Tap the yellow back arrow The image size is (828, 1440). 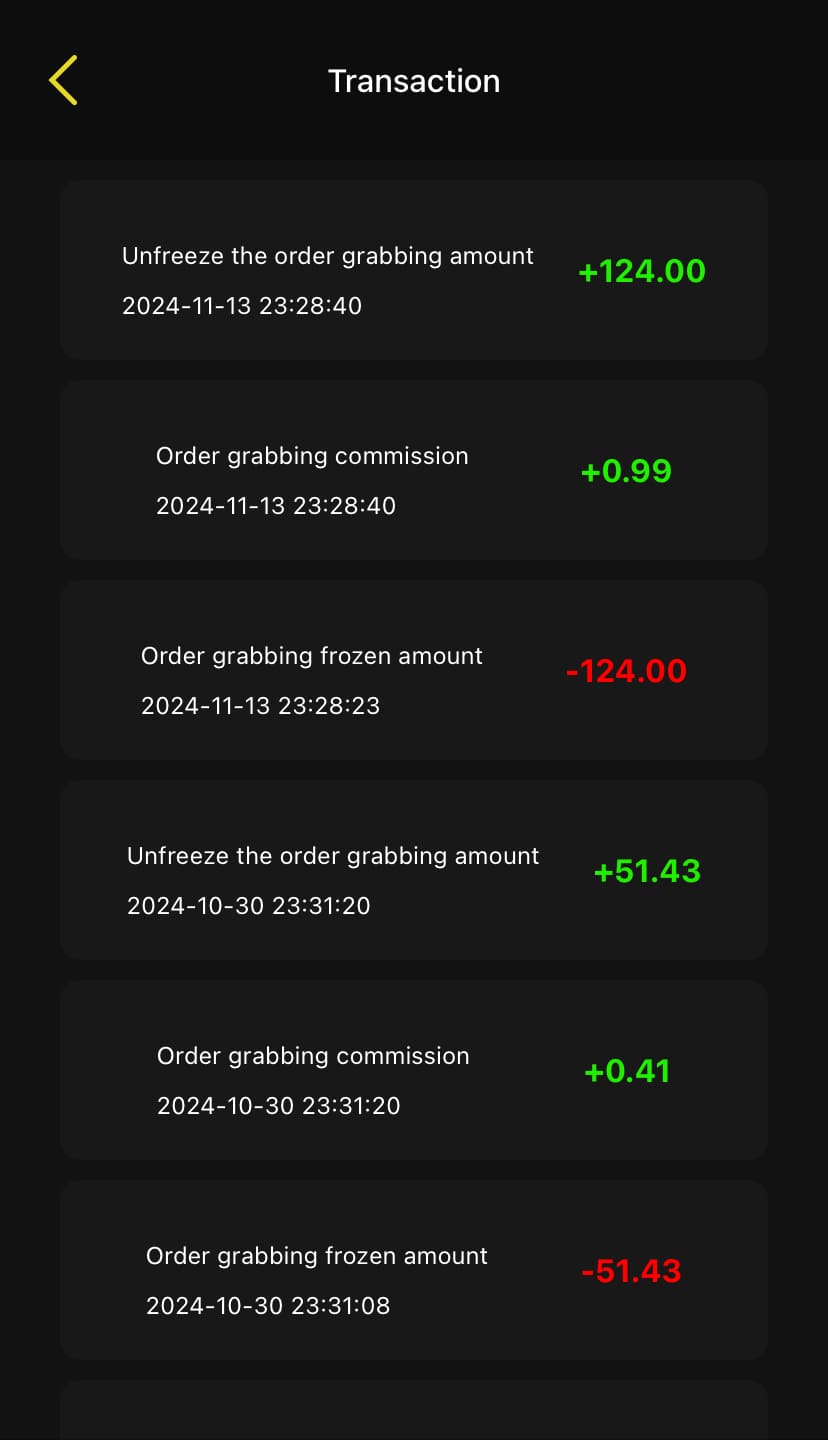click(63, 80)
